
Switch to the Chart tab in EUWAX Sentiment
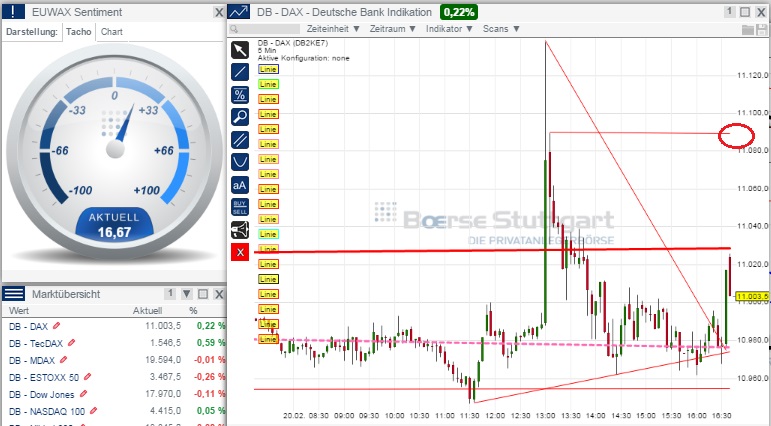click(x=112, y=32)
